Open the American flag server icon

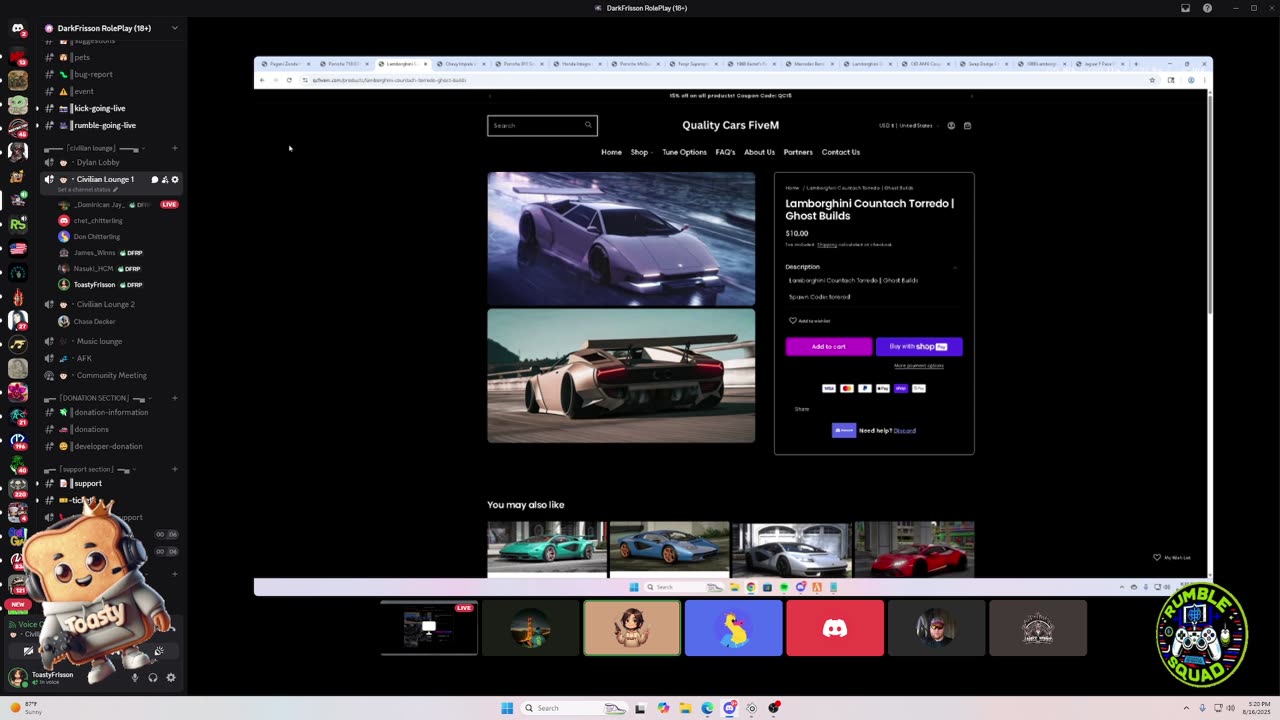coord(18,248)
